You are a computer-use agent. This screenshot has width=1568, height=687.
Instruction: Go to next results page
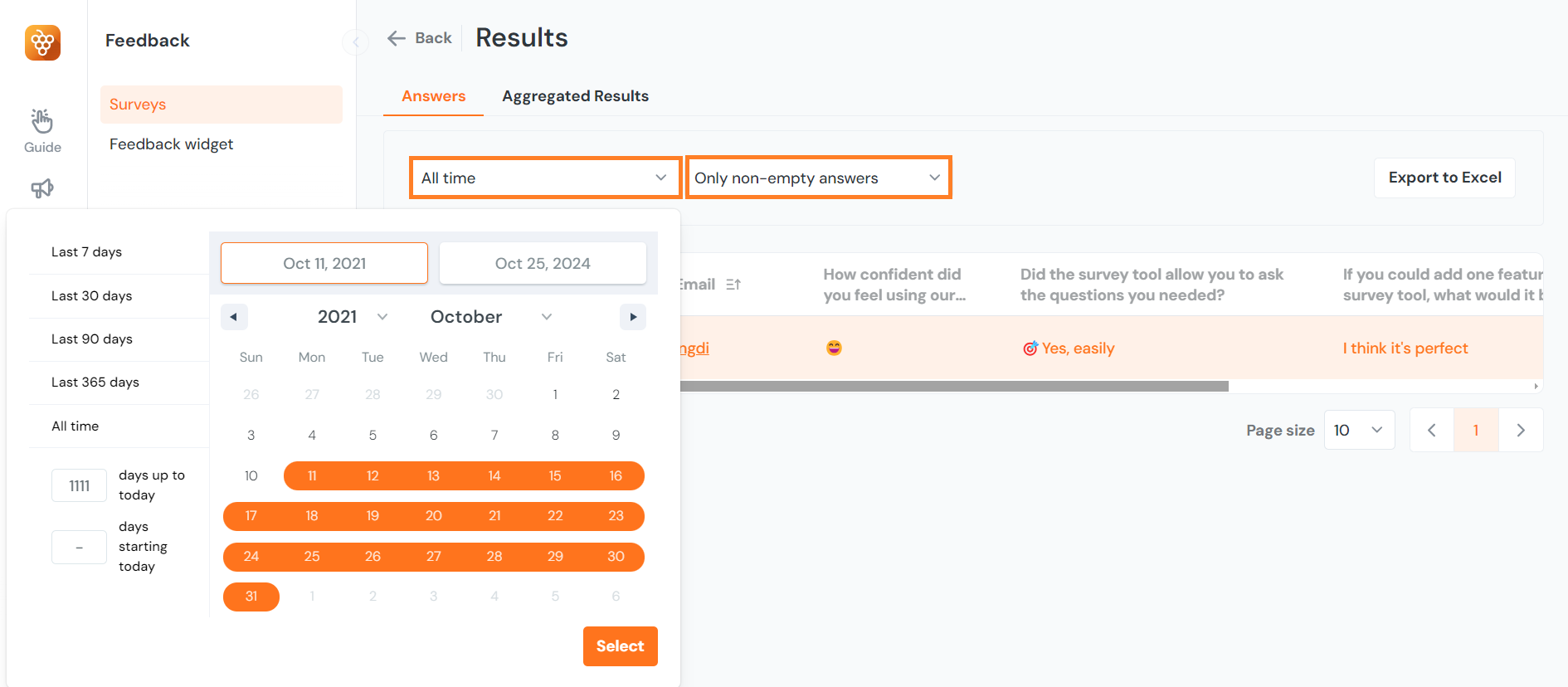coord(1520,430)
